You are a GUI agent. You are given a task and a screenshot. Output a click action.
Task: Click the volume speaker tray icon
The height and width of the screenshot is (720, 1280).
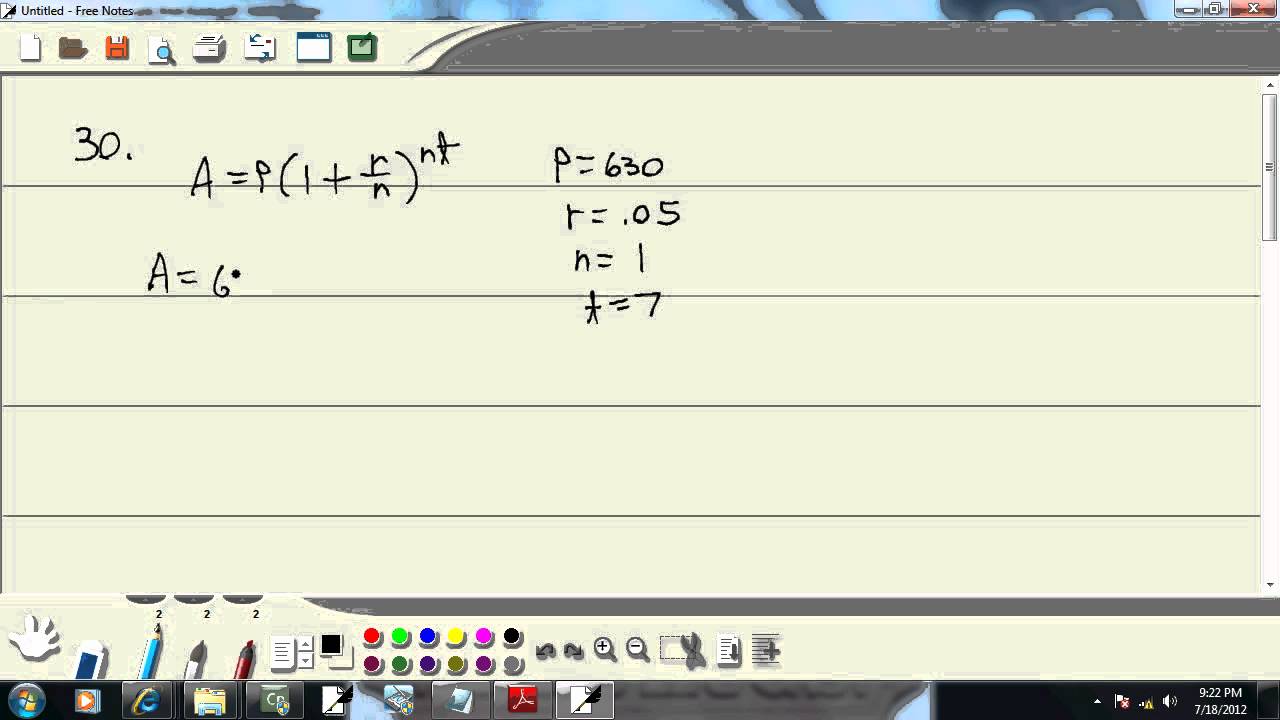click(x=1170, y=701)
